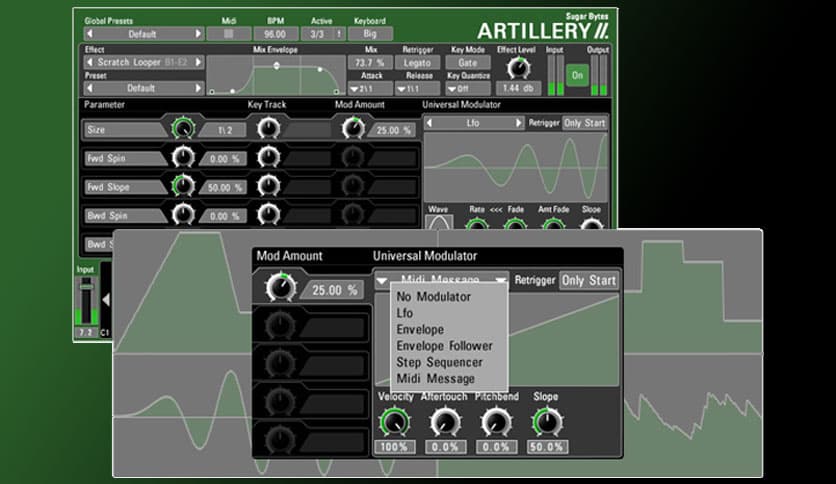Choose Envelope from the modulator list
The image size is (836, 484).
420,329
